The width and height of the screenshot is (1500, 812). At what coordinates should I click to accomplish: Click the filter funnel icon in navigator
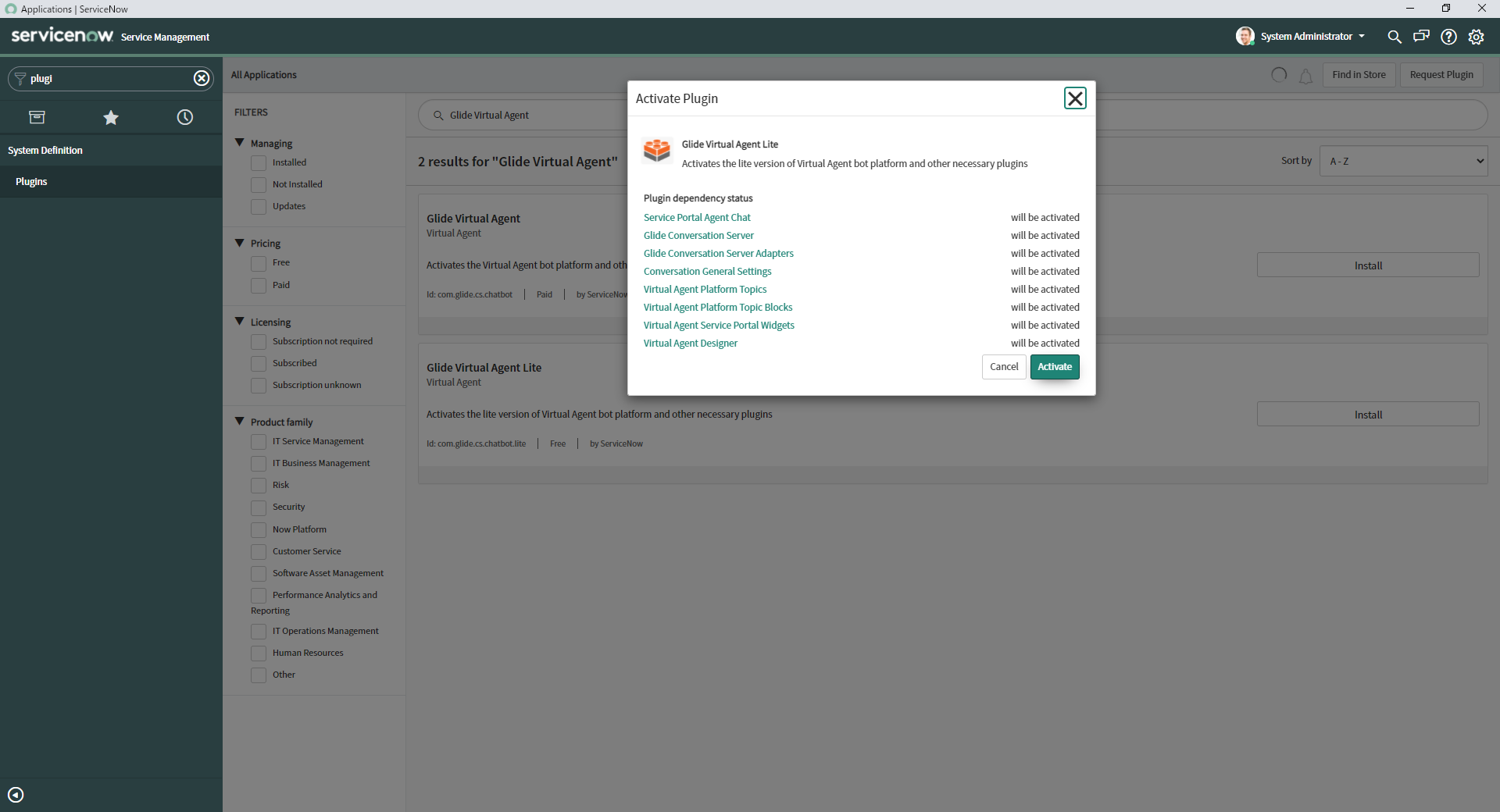(x=20, y=78)
